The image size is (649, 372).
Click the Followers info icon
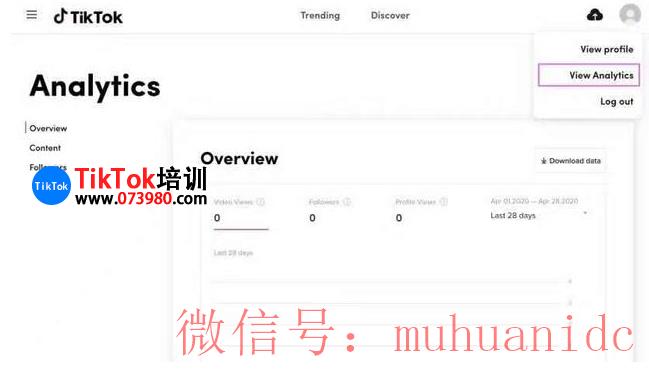click(x=347, y=202)
